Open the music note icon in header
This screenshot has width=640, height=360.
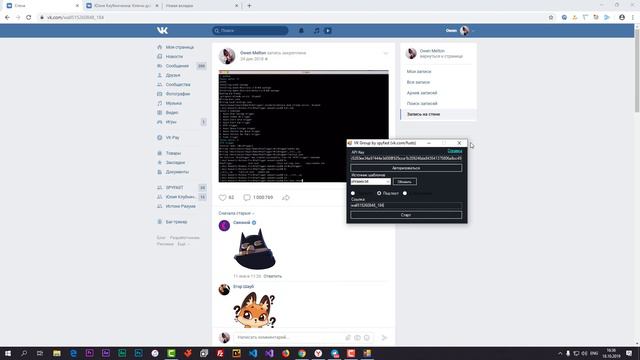[316, 31]
